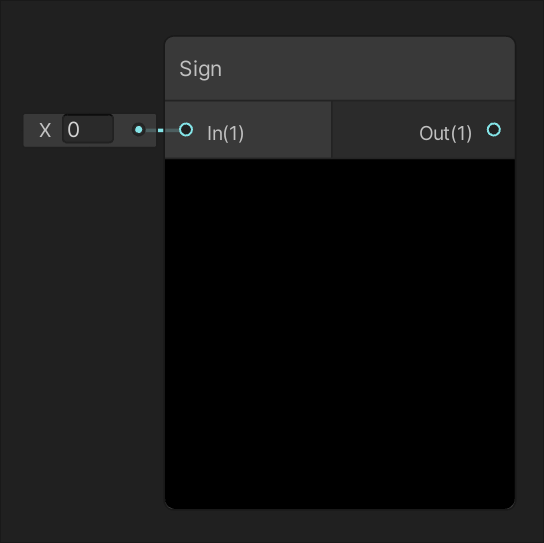
Task: Click the gap between 0 field and cyan dot
Action: (x=123, y=130)
